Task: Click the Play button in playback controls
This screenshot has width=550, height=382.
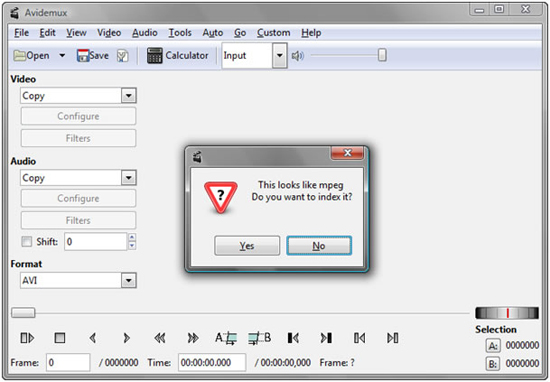Action: (27, 338)
